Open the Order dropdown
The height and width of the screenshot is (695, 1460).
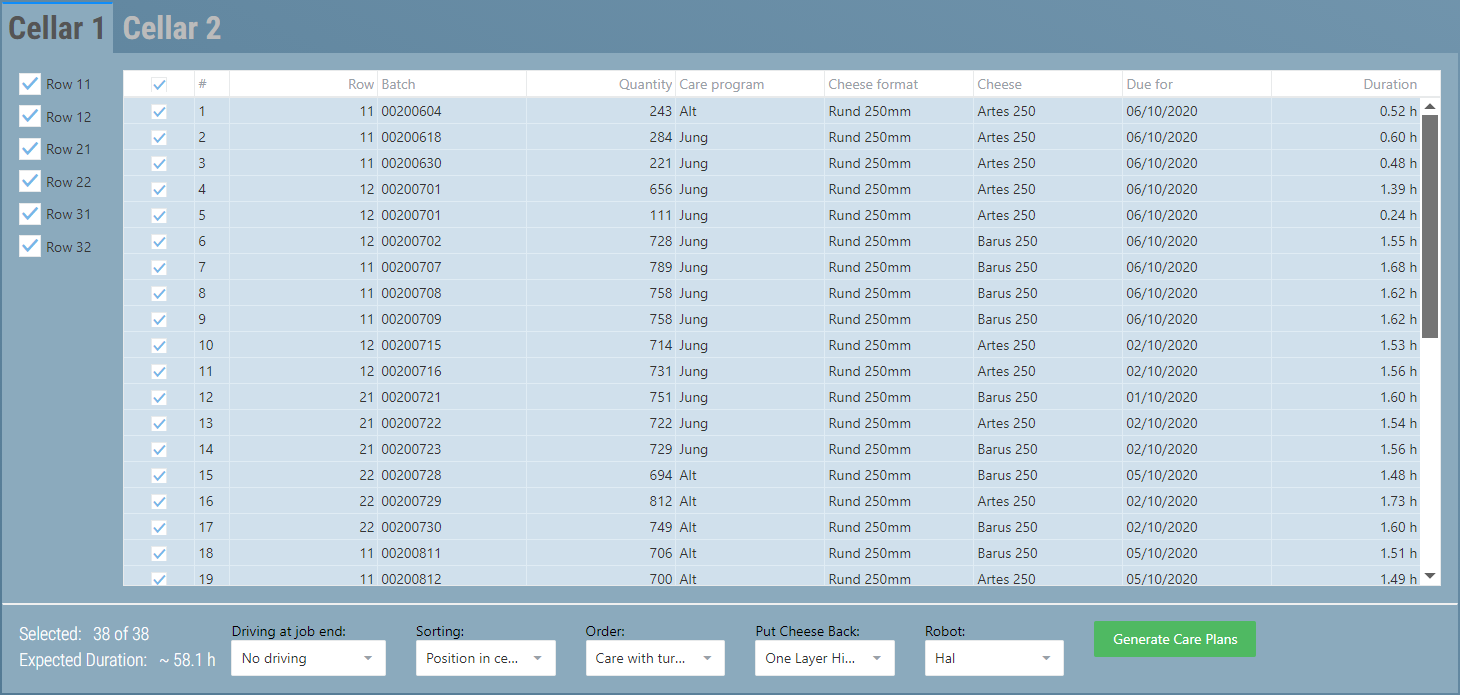point(654,658)
